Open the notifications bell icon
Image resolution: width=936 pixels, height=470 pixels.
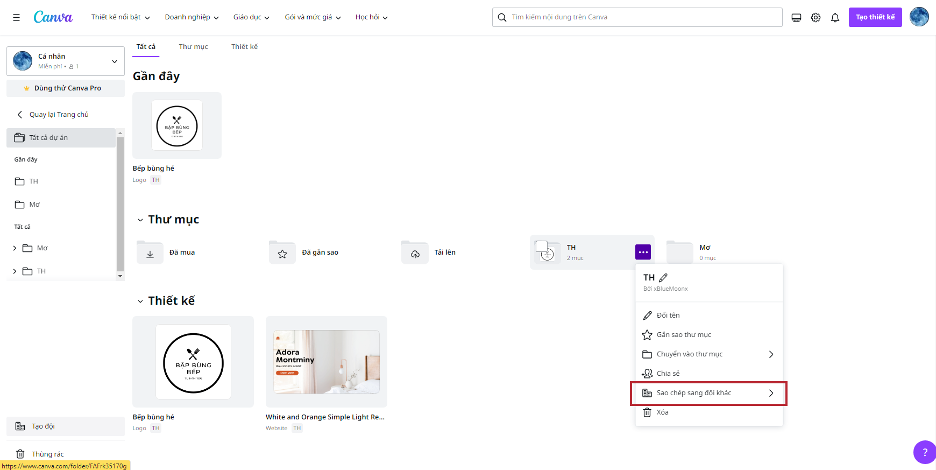tap(835, 18)
